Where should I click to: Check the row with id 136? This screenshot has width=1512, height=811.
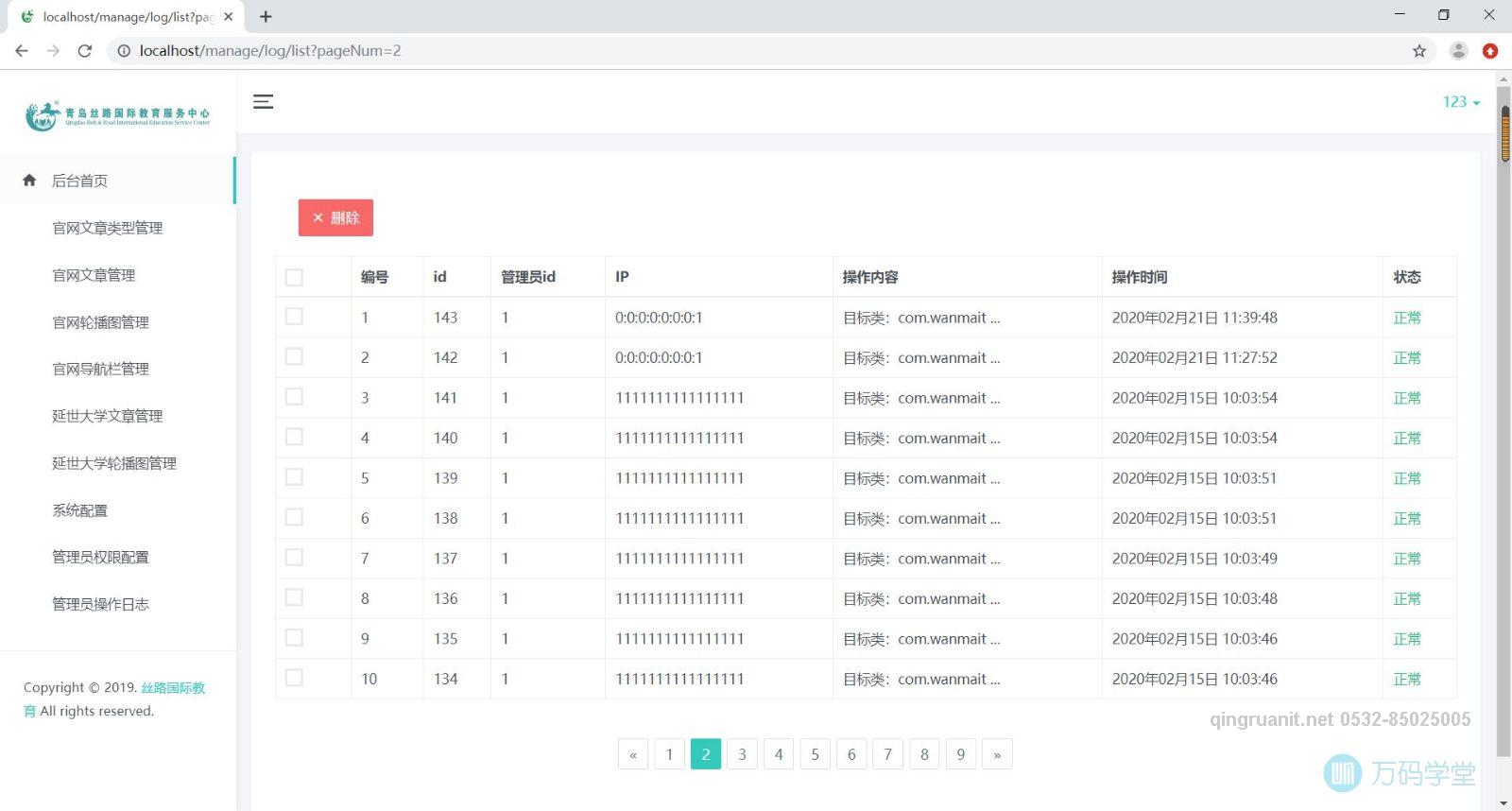click(x=294, y=597)
